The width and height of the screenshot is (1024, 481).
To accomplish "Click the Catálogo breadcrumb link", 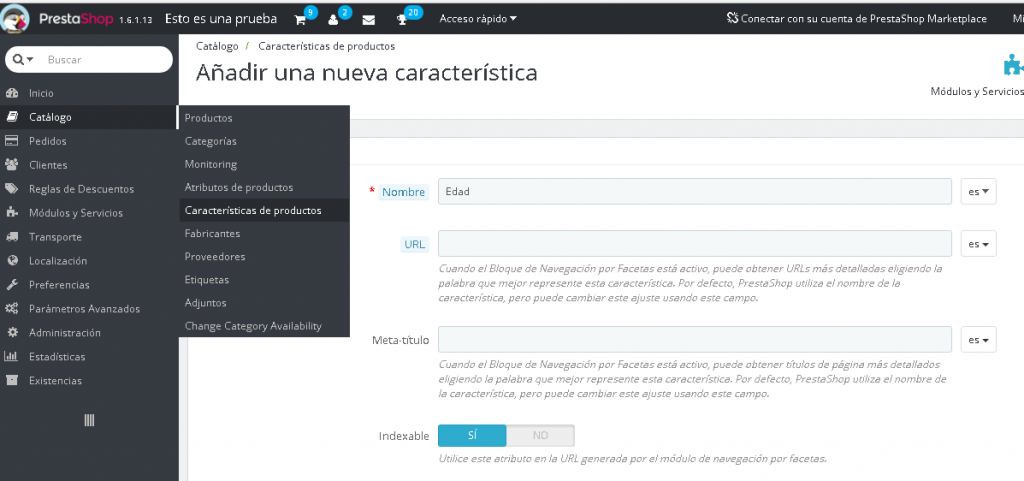I will 217,46.
